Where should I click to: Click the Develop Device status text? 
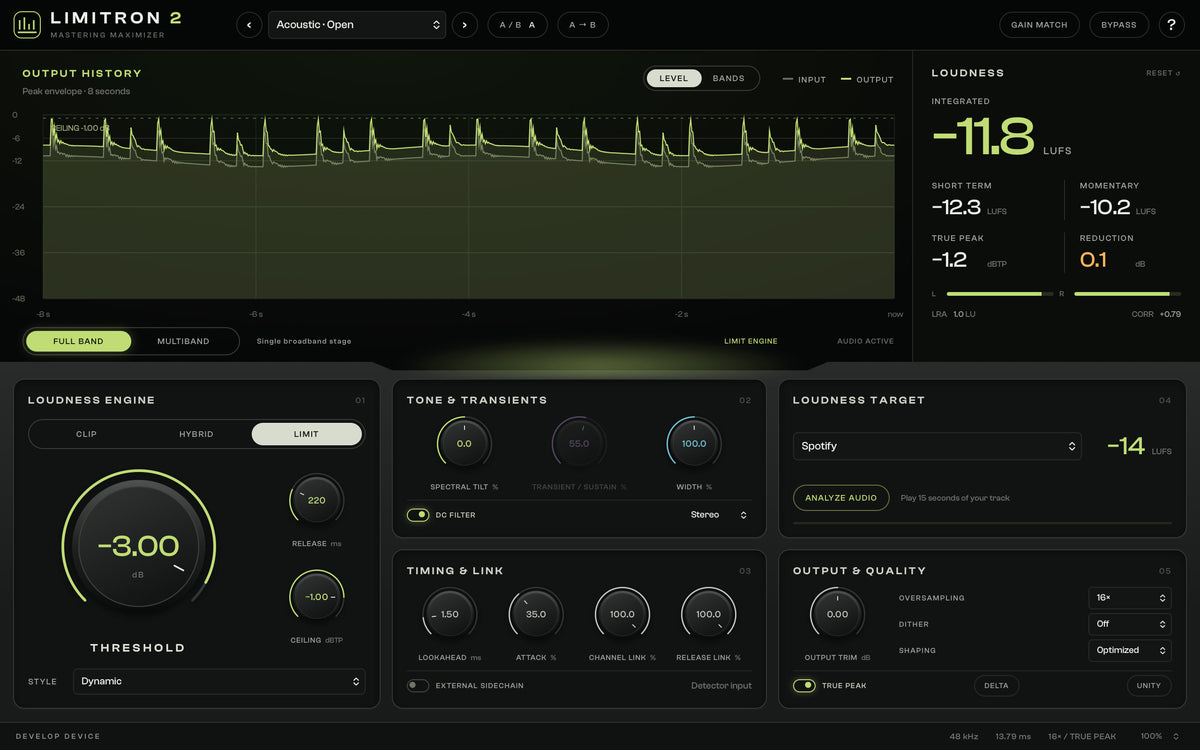pyautogui.click(x=58, y=737)
